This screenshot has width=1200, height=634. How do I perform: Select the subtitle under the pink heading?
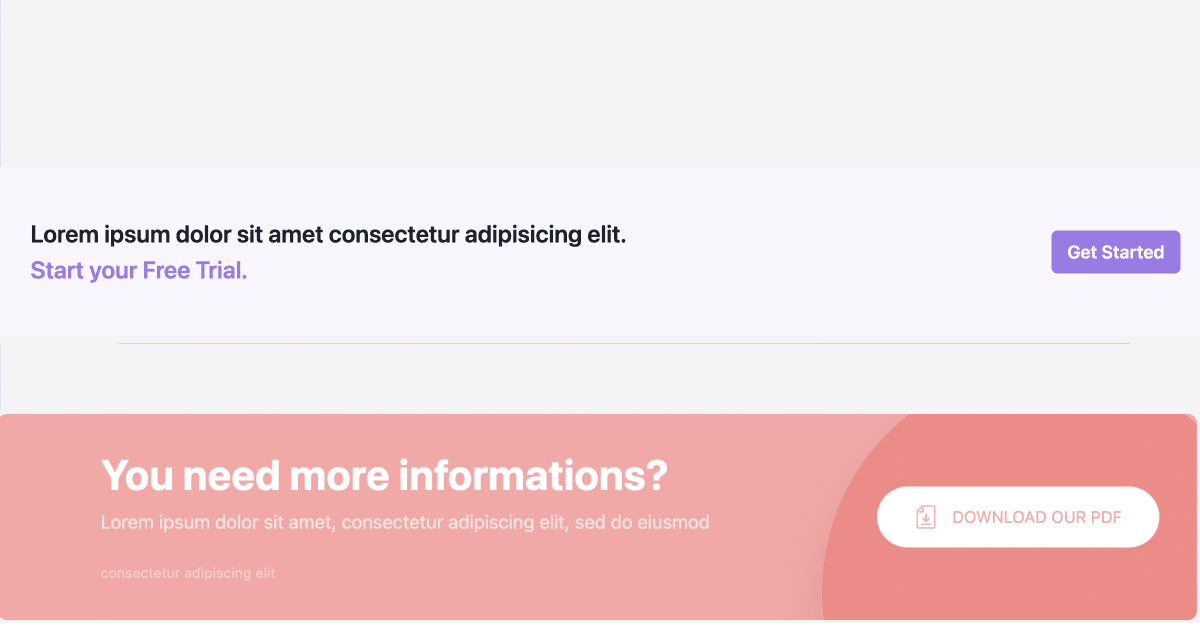[x=404, y=522]
